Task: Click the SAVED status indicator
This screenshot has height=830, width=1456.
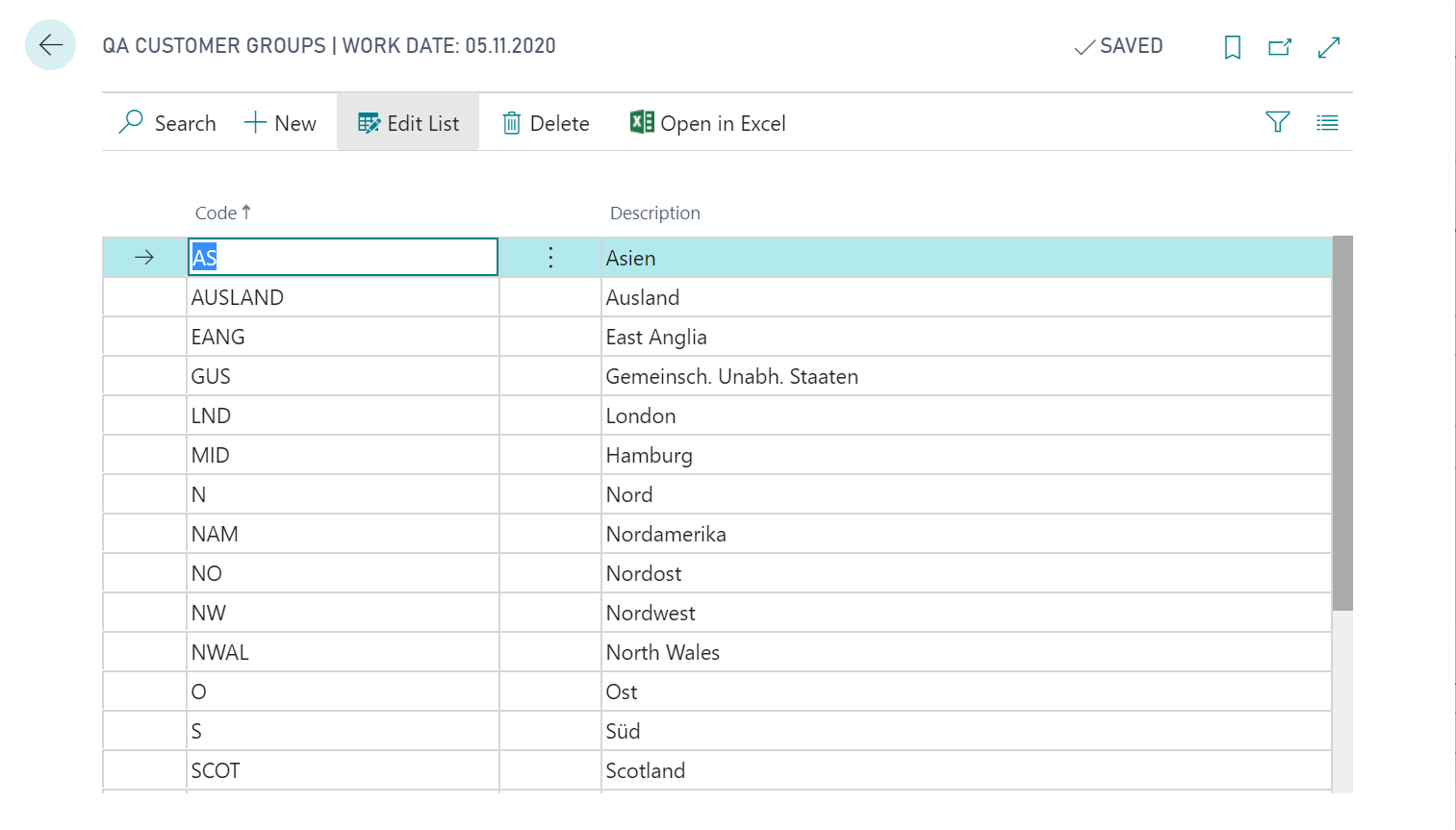Action: [1118, 46]
